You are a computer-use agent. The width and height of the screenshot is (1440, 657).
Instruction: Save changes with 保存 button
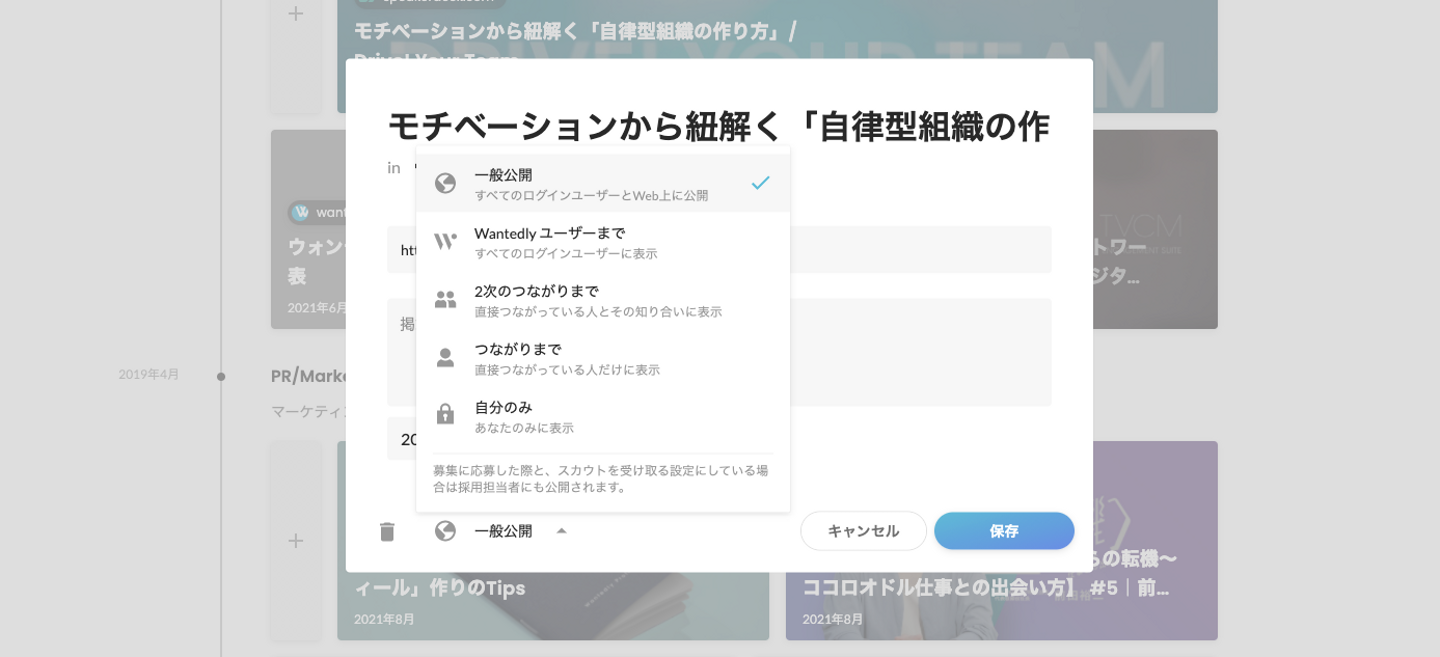tap(1004, 531)
